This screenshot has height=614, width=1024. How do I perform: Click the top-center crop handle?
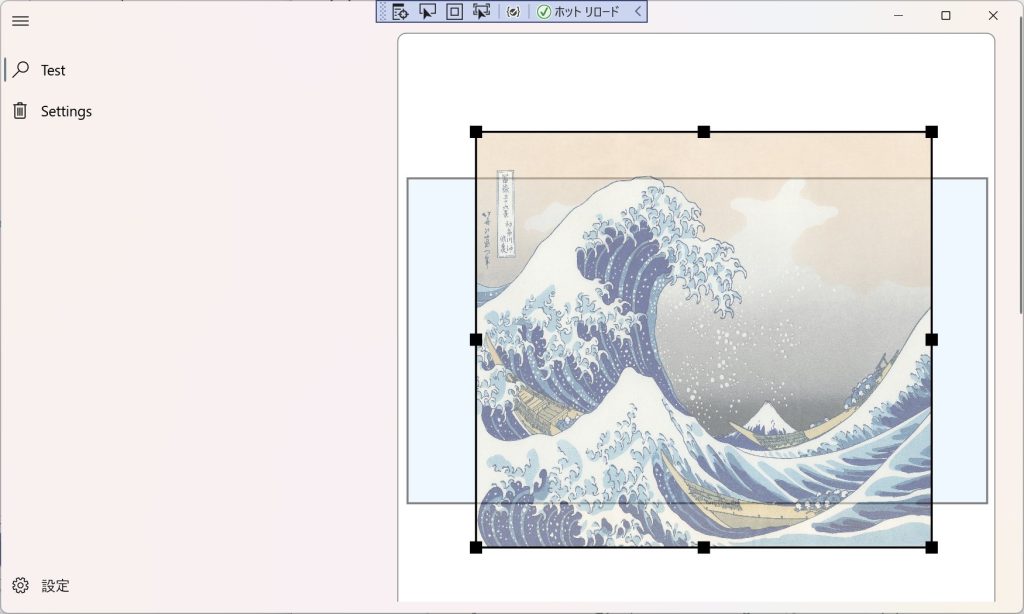point(703,132)
